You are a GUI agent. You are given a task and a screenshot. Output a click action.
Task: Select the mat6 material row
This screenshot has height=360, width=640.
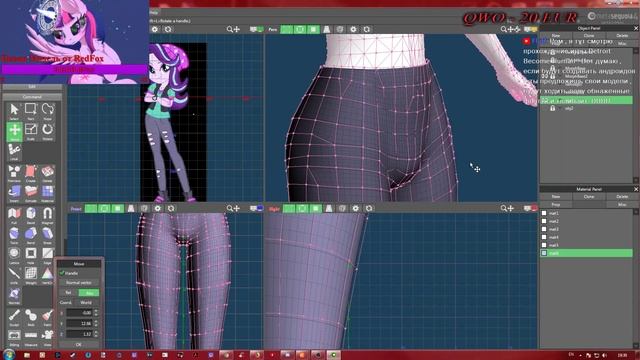tap(586, 253)
